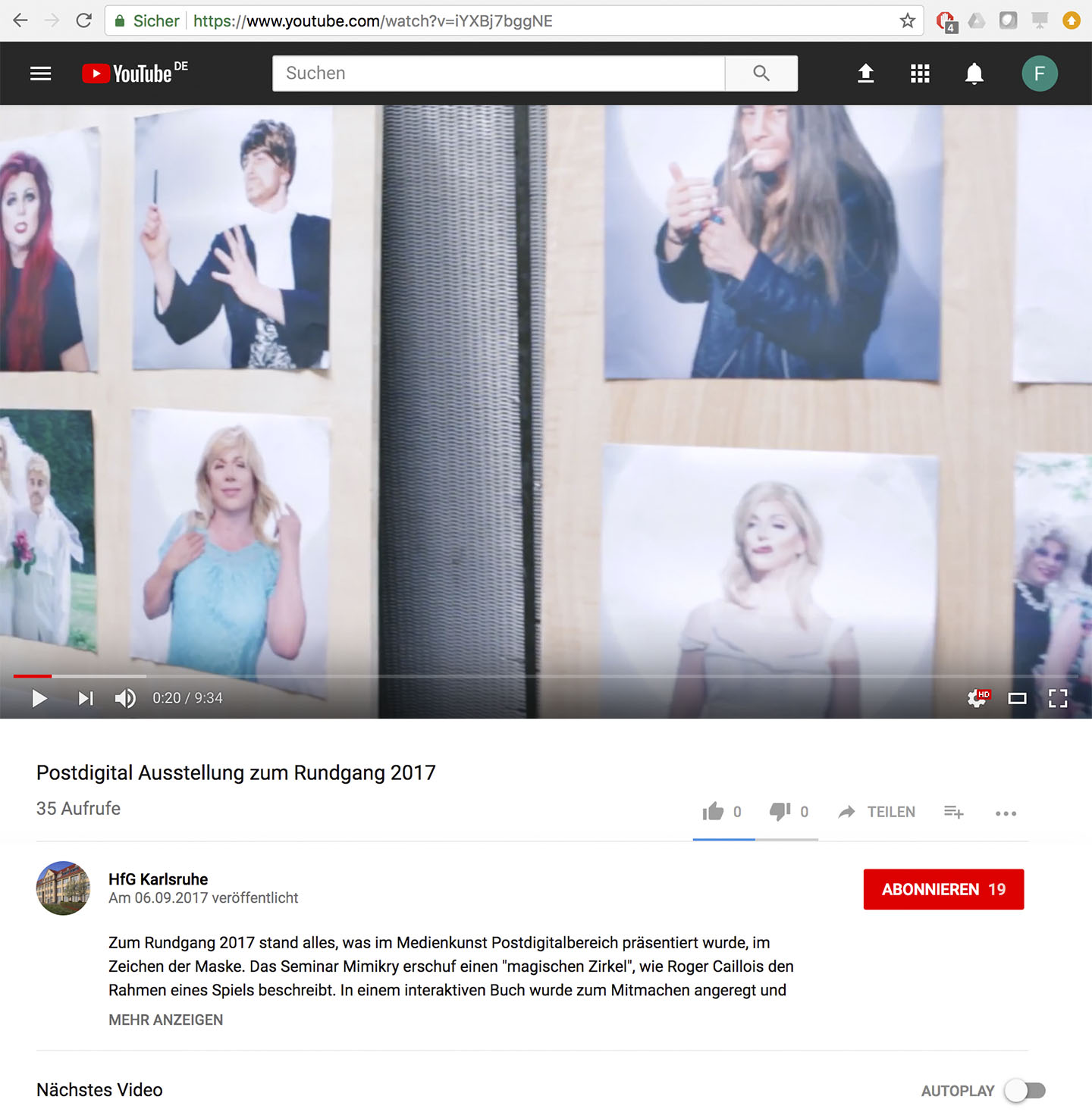Open the video upload icon

(865, 74)
